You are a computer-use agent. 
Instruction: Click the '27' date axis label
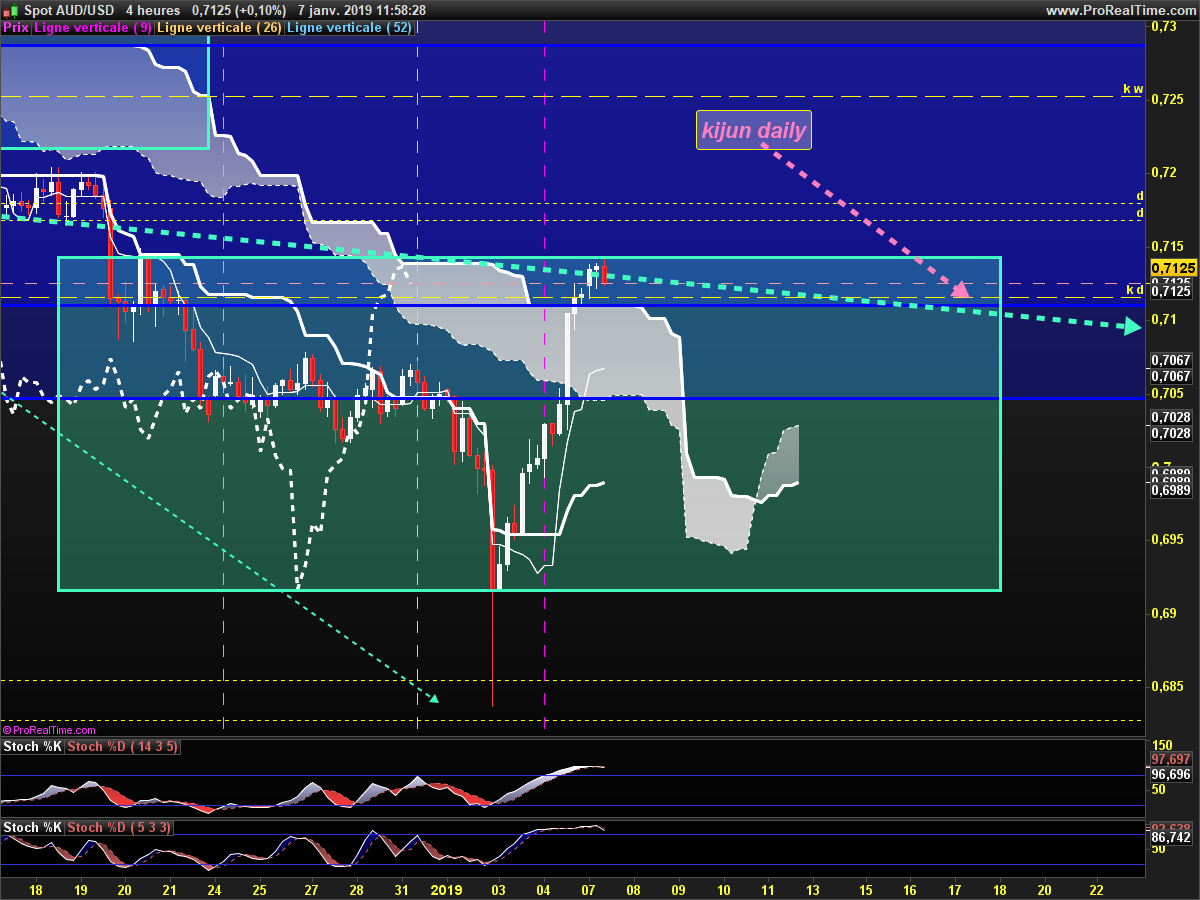[311, 889]
